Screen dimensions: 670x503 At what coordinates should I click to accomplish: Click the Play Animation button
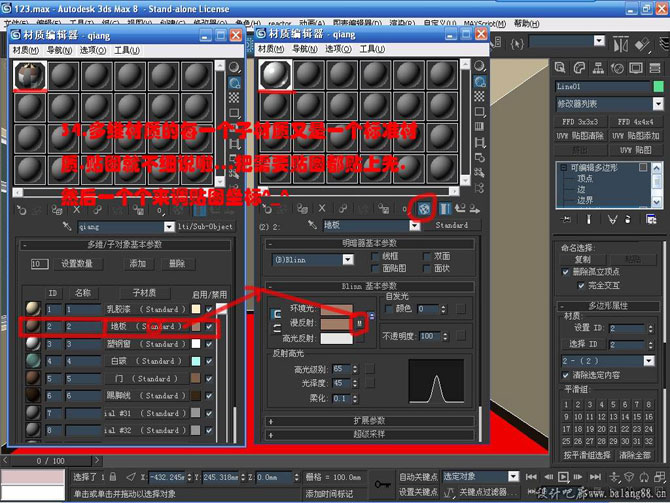pos(563,477)
